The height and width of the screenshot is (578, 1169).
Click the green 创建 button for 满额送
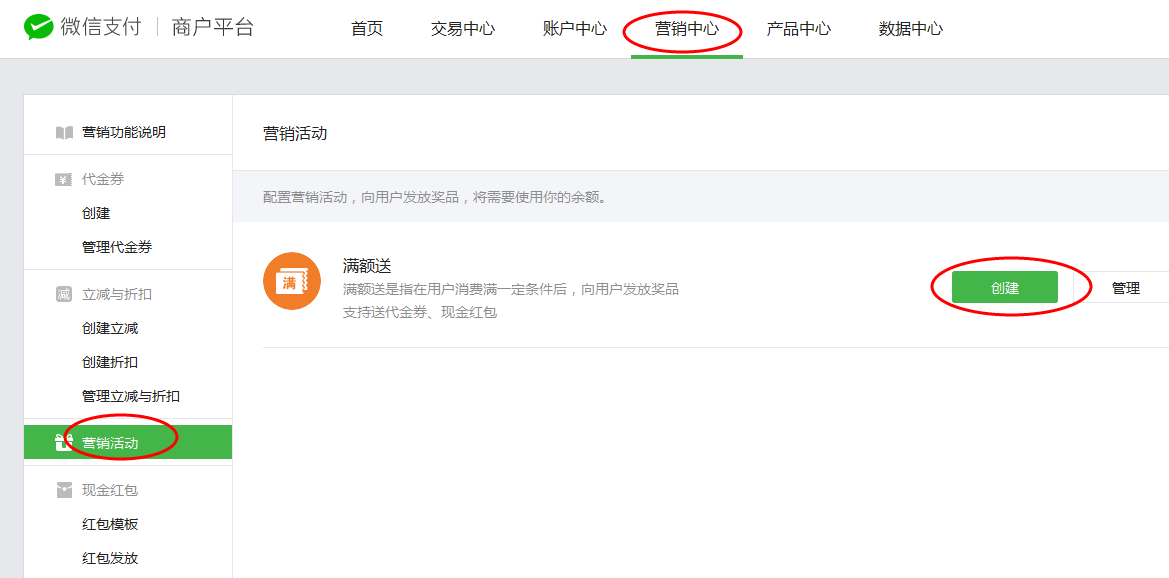pyautogui.click(x=1004, y=287)
